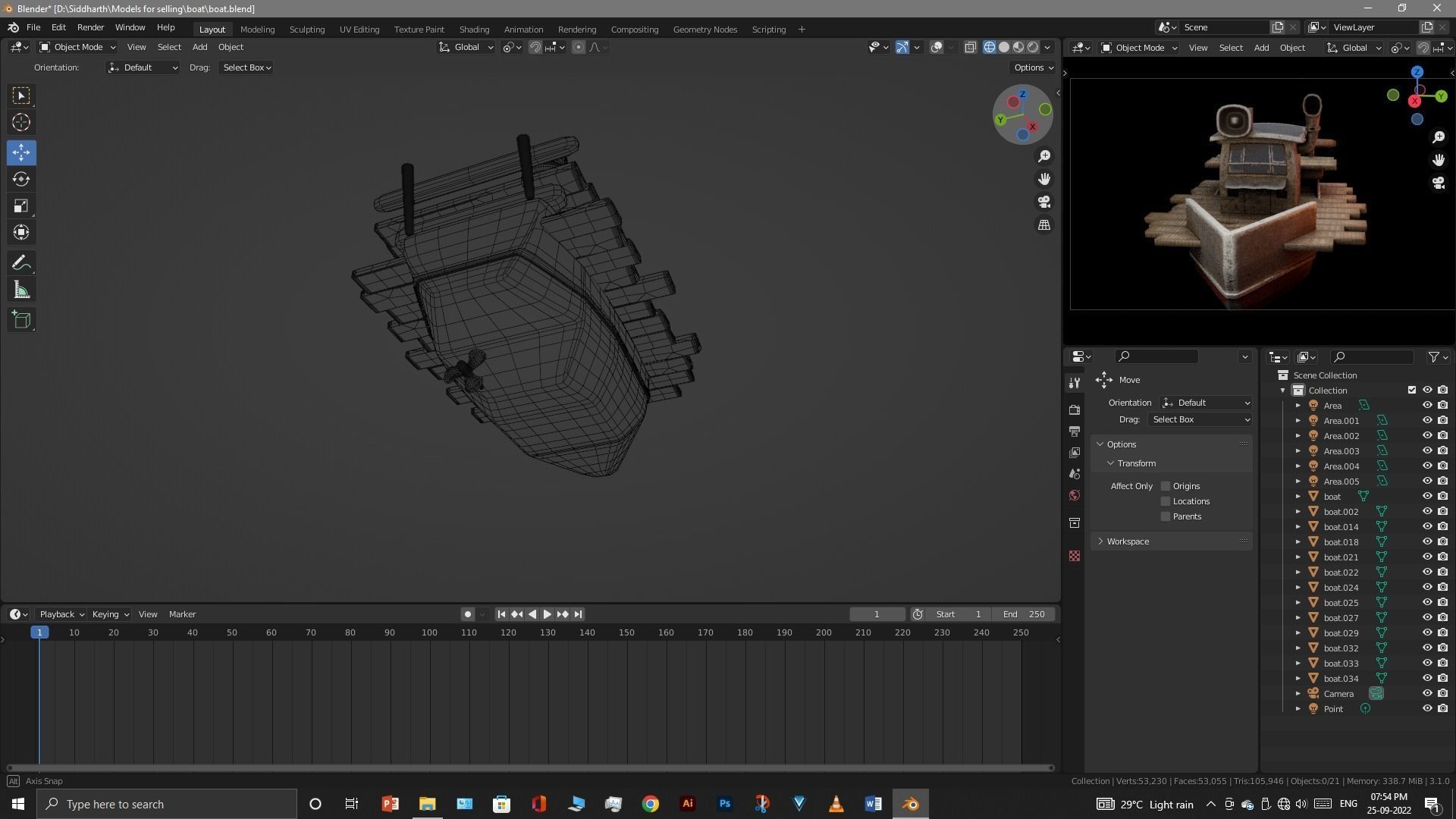This screenshot has height=819, width=1456.
Task: Open the Render menu
Action: pos(90,27)
